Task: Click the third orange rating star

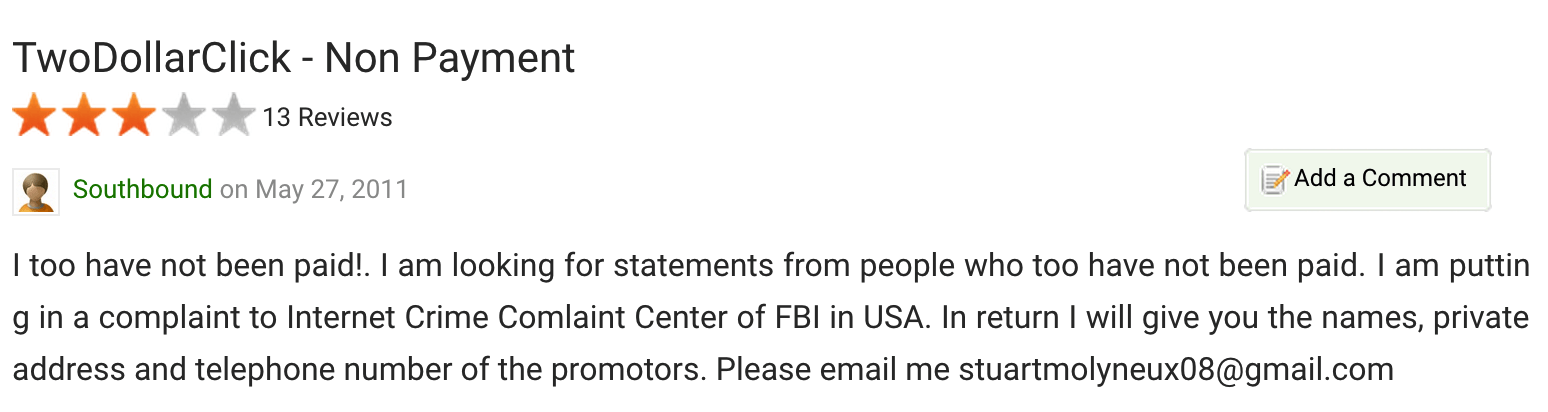Action: tap(134, 115)
